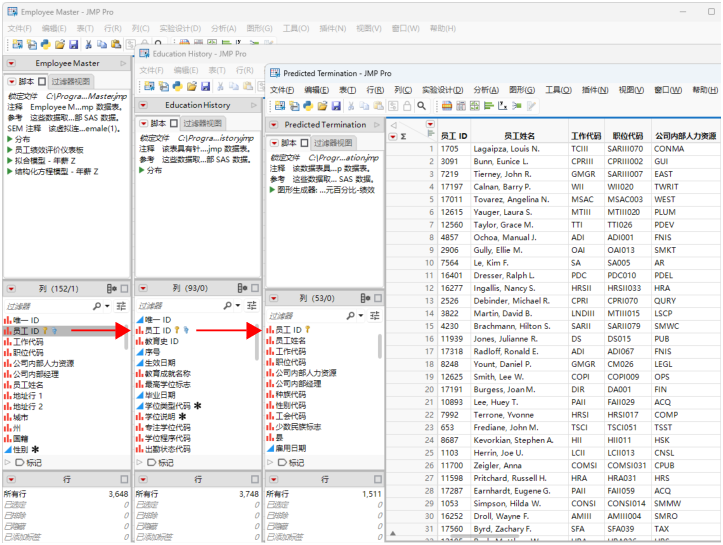Click 员工姓名 column header in data grid
723x545 pixels.
tap(519, 136)
